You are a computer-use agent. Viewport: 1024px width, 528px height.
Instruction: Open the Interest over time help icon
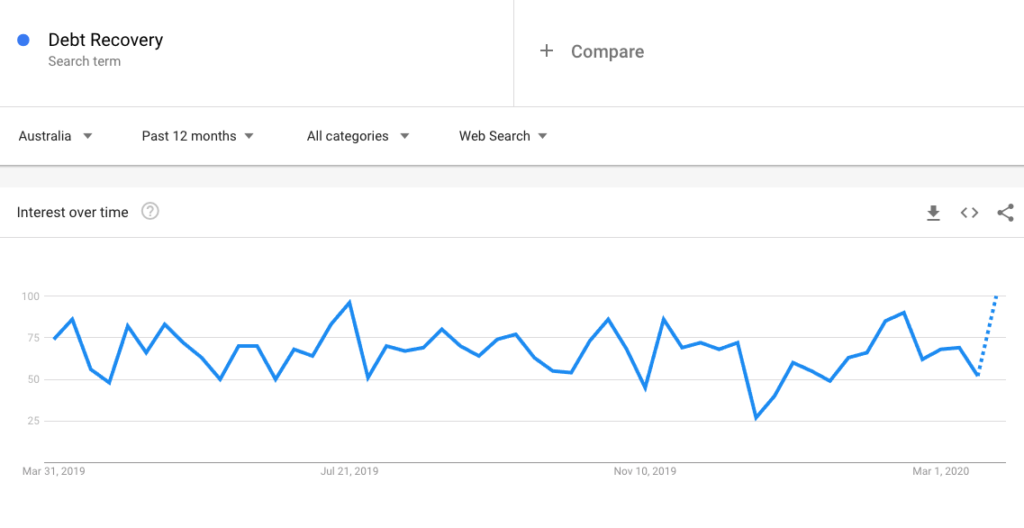[150, 212]
